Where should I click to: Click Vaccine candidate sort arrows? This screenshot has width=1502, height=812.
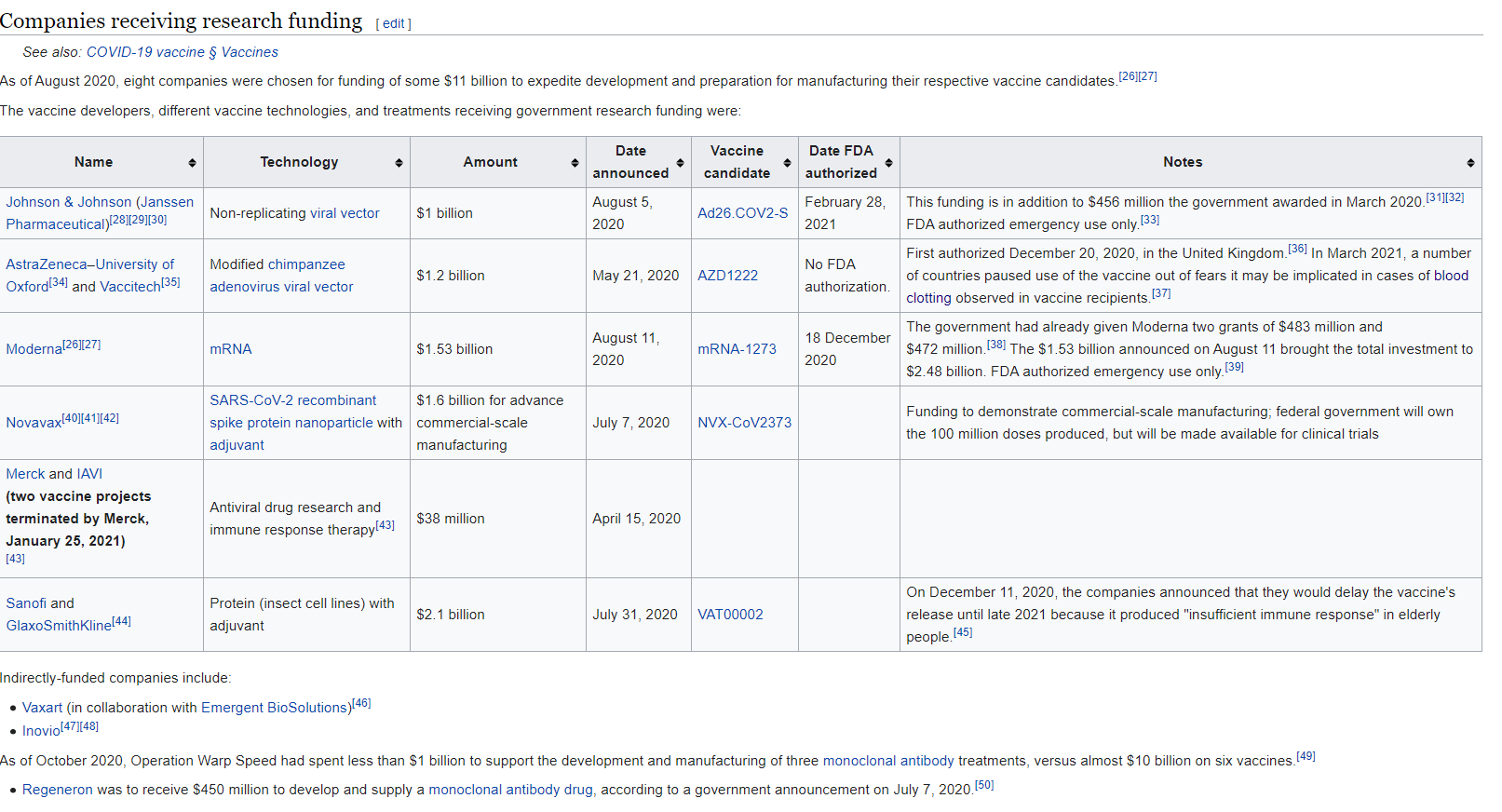click(x=787, y=163)
